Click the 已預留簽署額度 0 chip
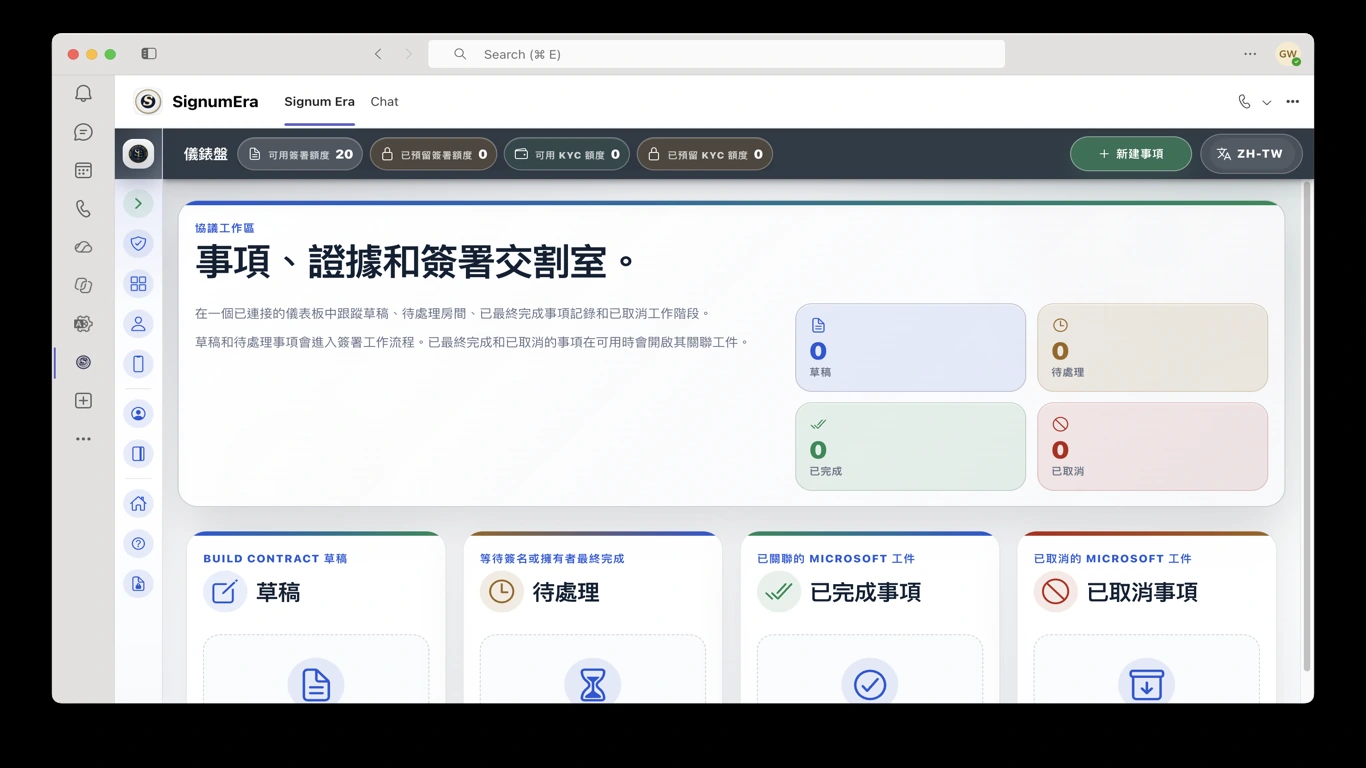Image resolution: width=1366 pixels, height=768 pixels. coord(434,154)
